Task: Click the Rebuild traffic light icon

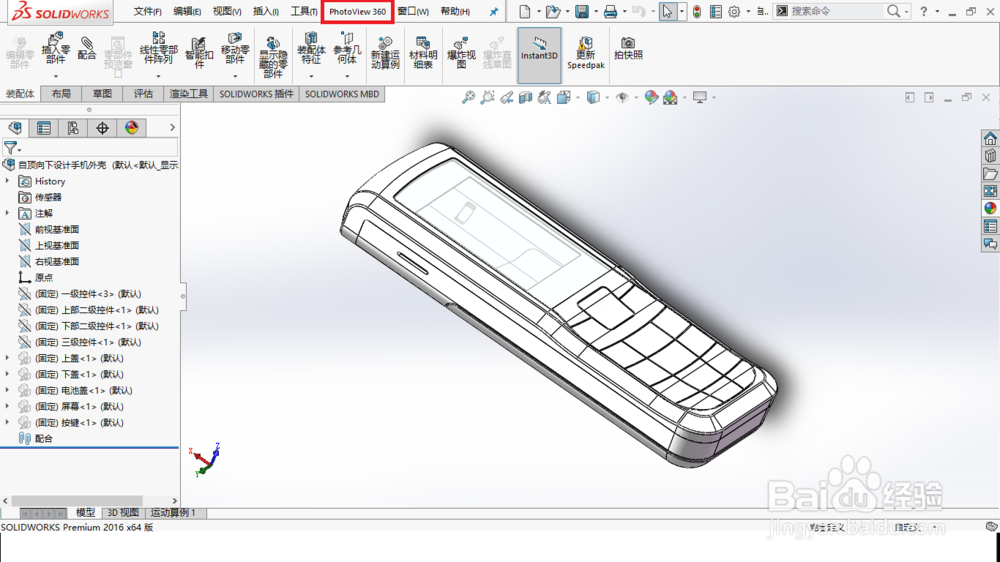Action: (x=697, y=11)
